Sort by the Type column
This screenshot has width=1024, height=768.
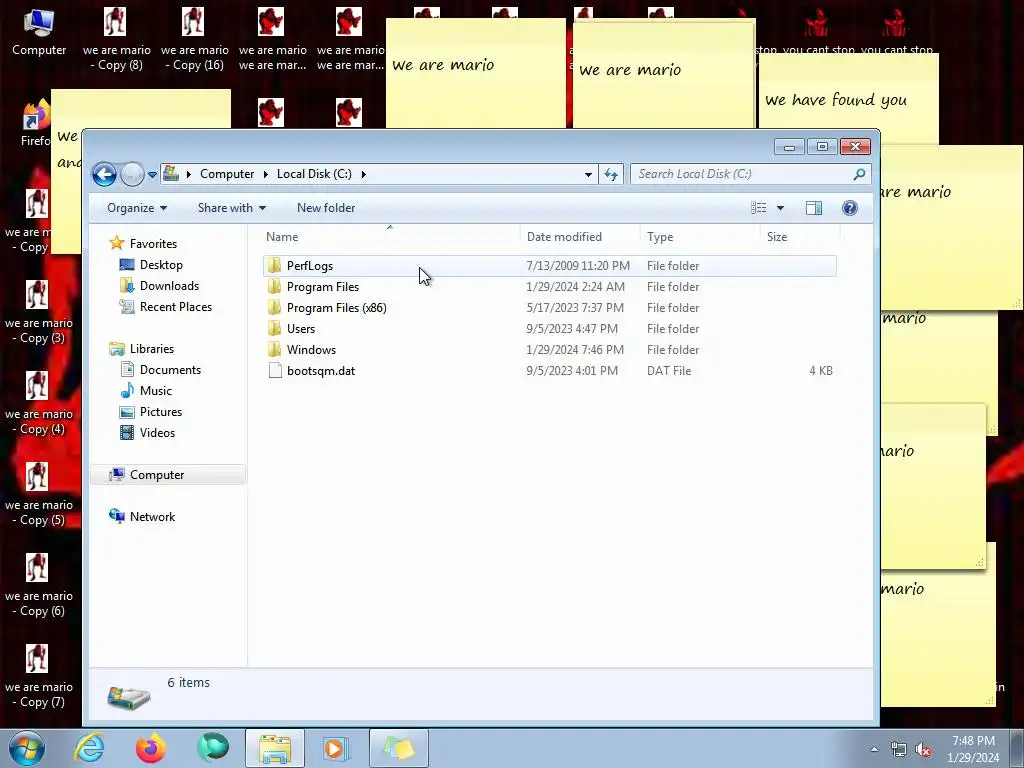(x=700, y=237)
